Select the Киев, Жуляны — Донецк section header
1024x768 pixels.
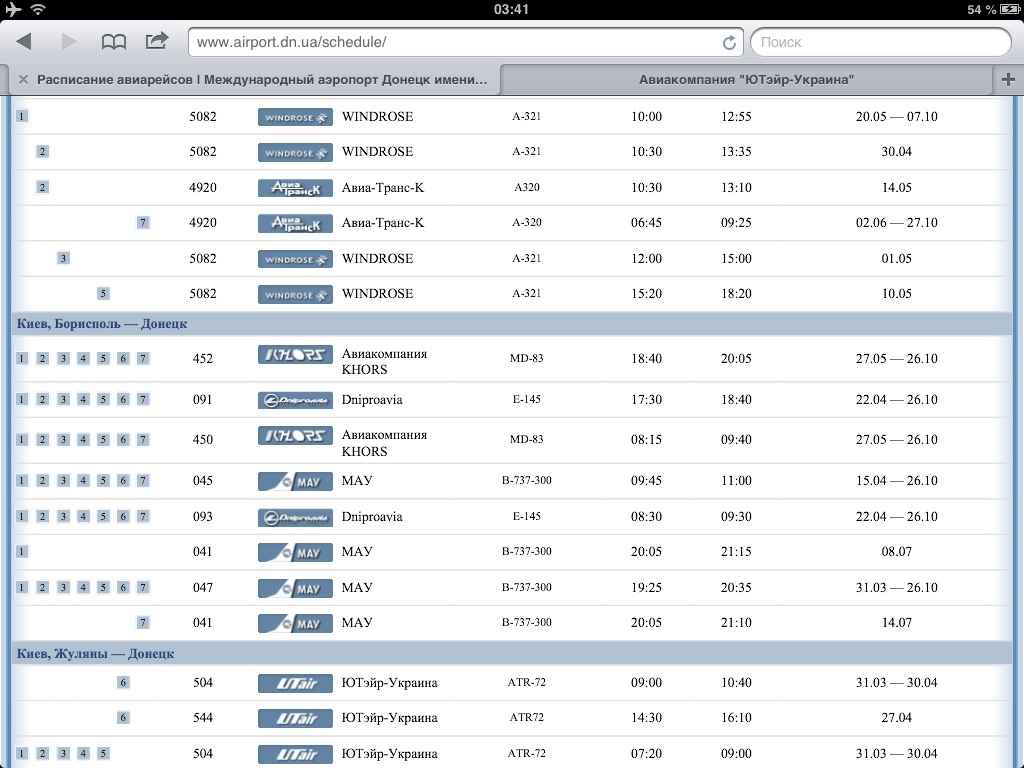(96, 654)
